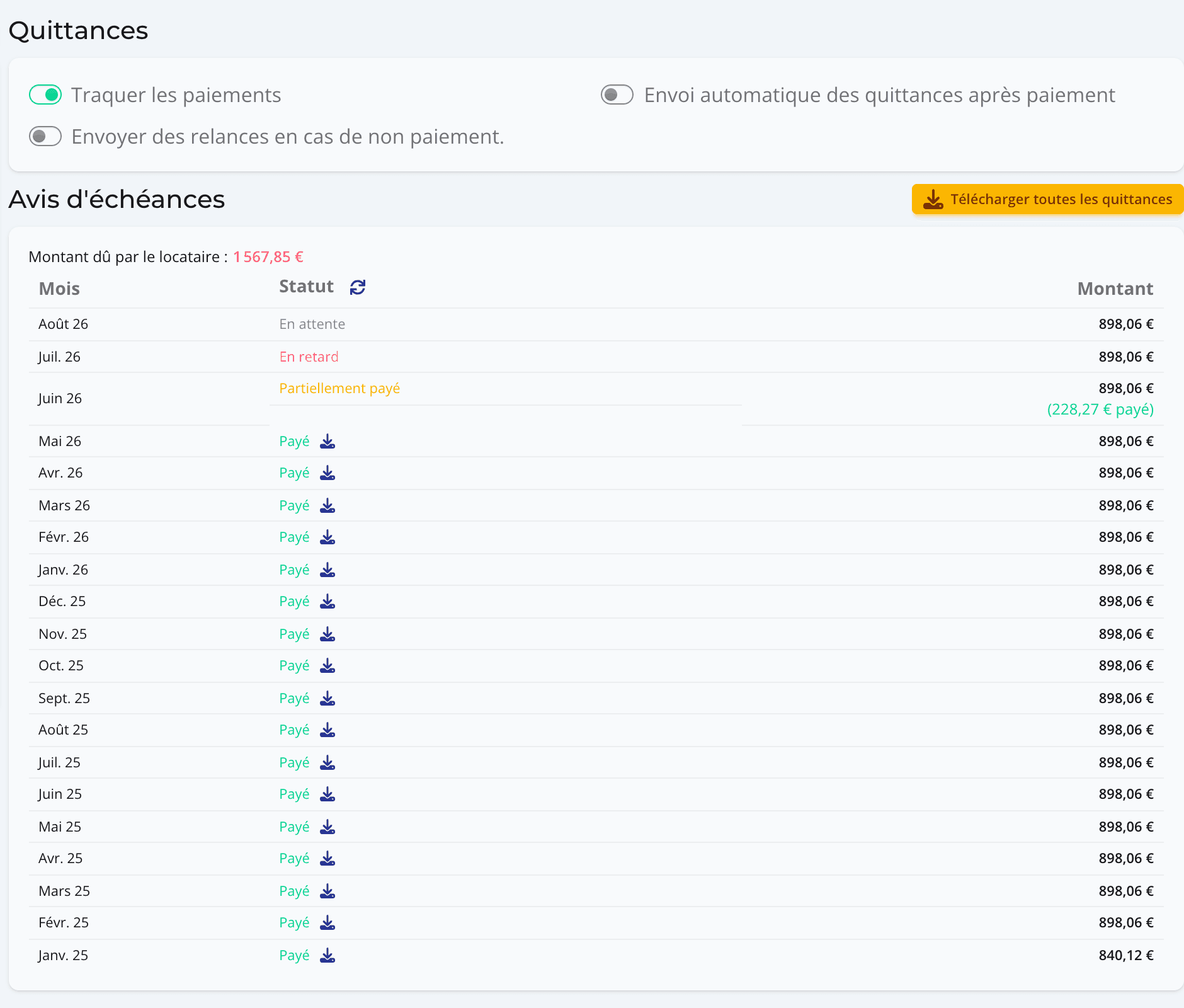Select the 'Juil. 26' month cell
This screenshot has width=1184, height=1008.
59,357
